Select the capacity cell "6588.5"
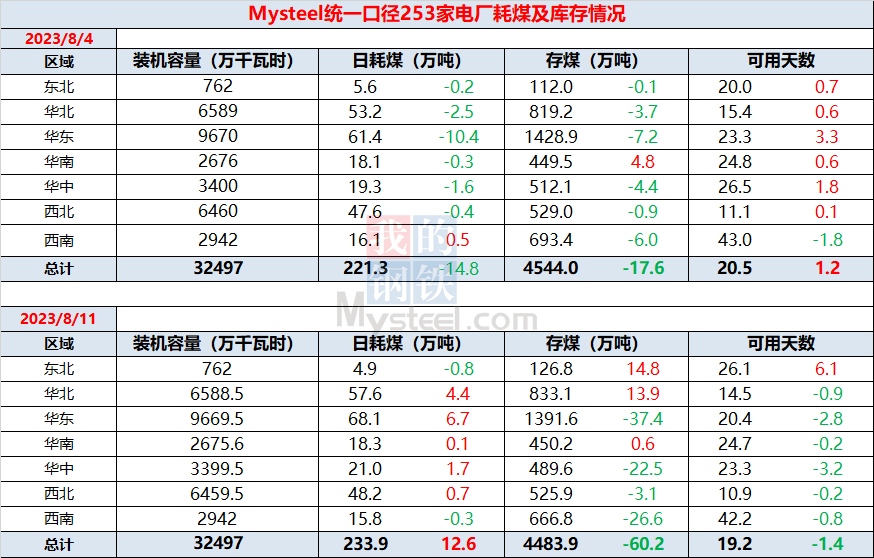 point(217,394)
